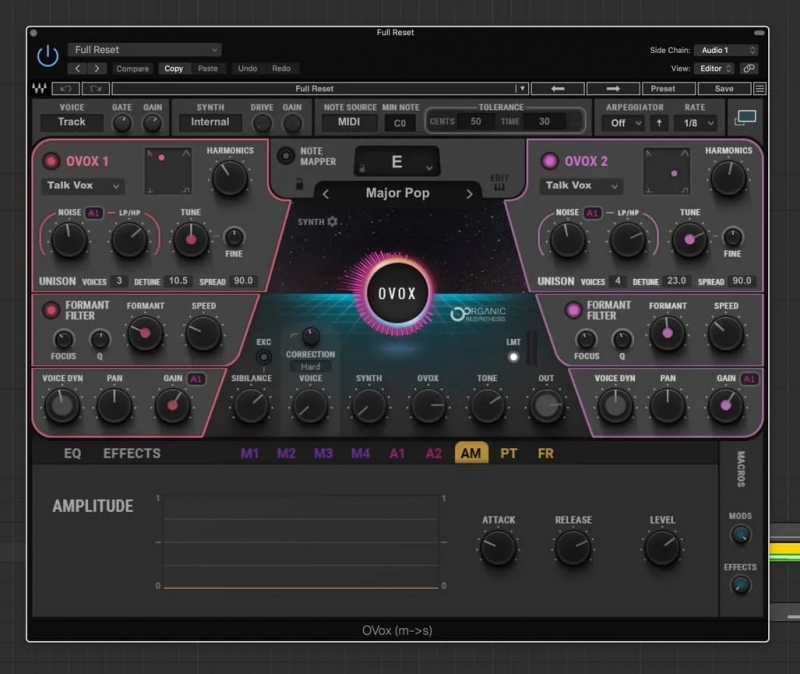Open the key E selector dropdown

397,162
